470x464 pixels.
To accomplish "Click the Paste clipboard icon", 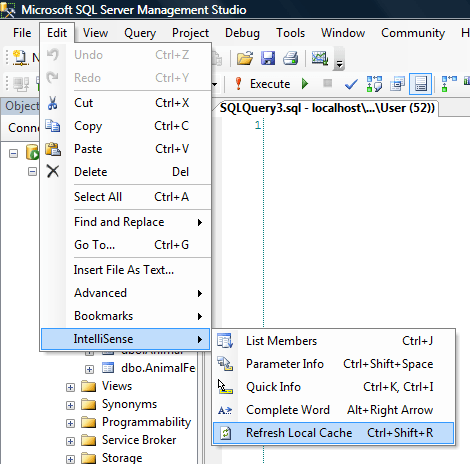I will click(53, 149).
